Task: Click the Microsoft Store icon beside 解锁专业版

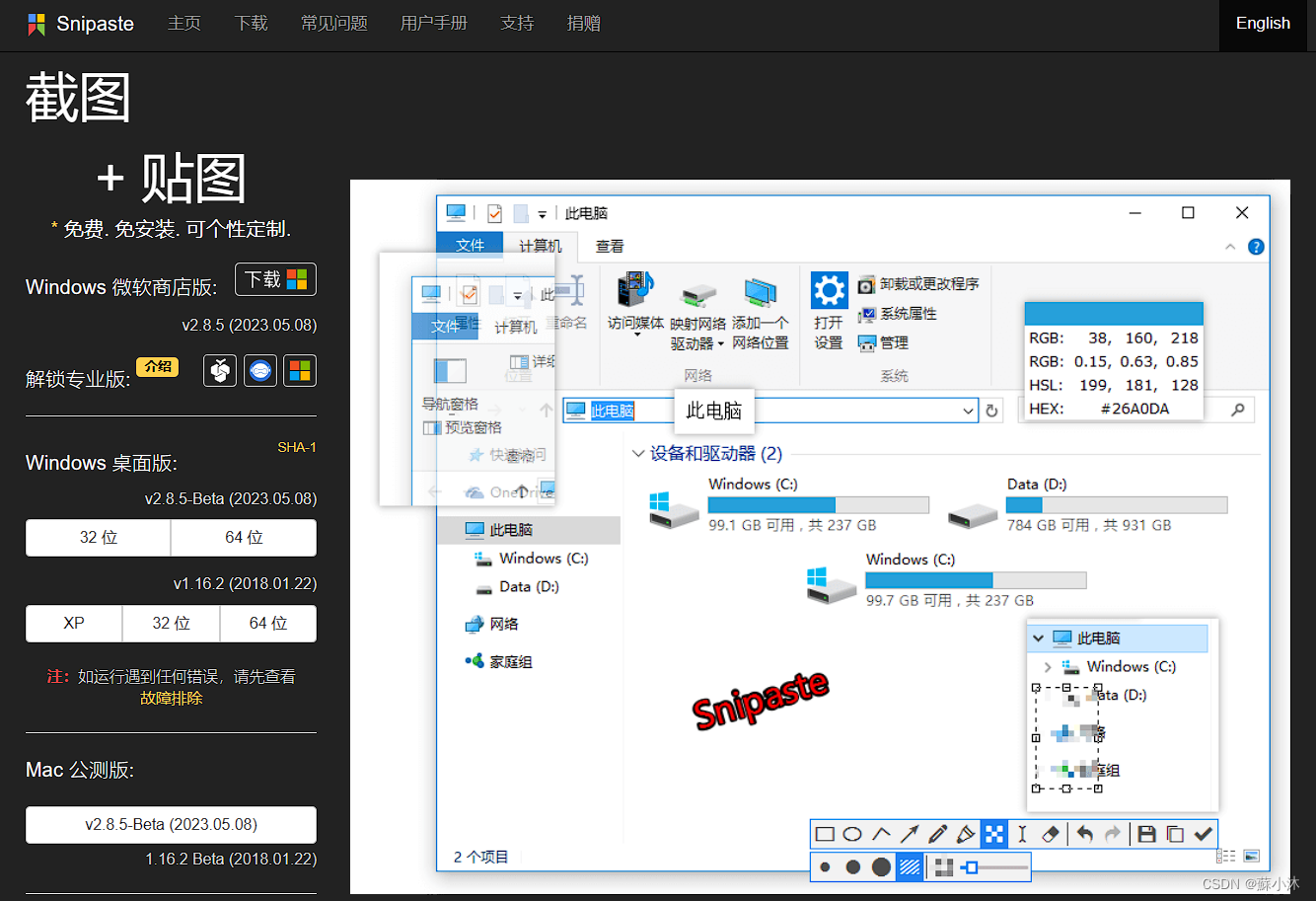Action: pyautogui.click(x=300, y=371)
